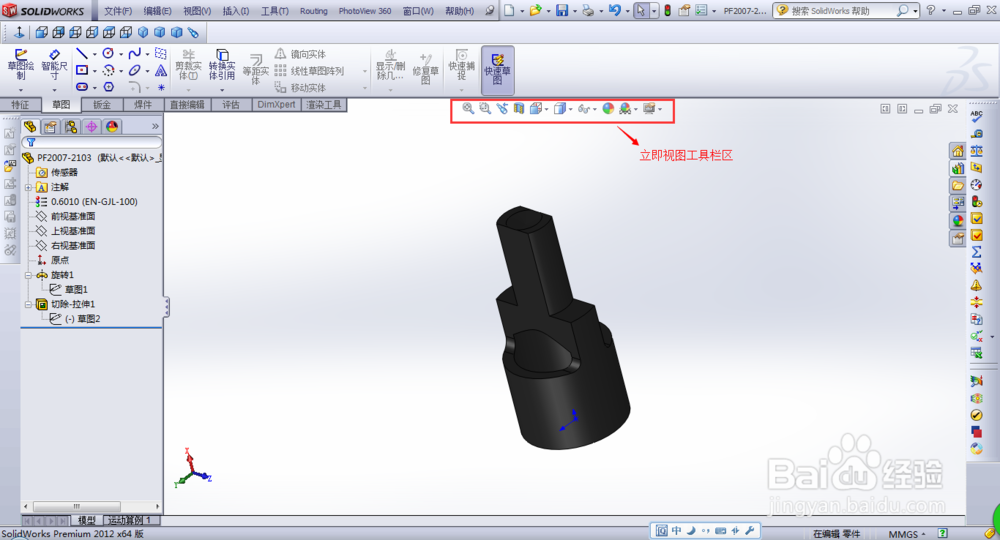1000x540 pixels.
Task: Open View Orientation dropdown arrow
Action: point(547,109)
